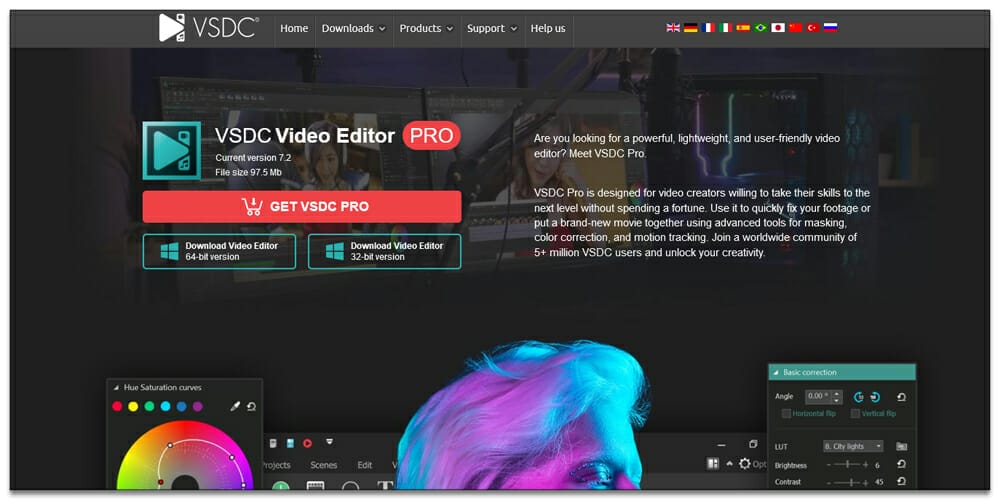Click the 'Current version 7.2' text
Viewport: 1000px width, 500px height.
[x=253, y=158]
